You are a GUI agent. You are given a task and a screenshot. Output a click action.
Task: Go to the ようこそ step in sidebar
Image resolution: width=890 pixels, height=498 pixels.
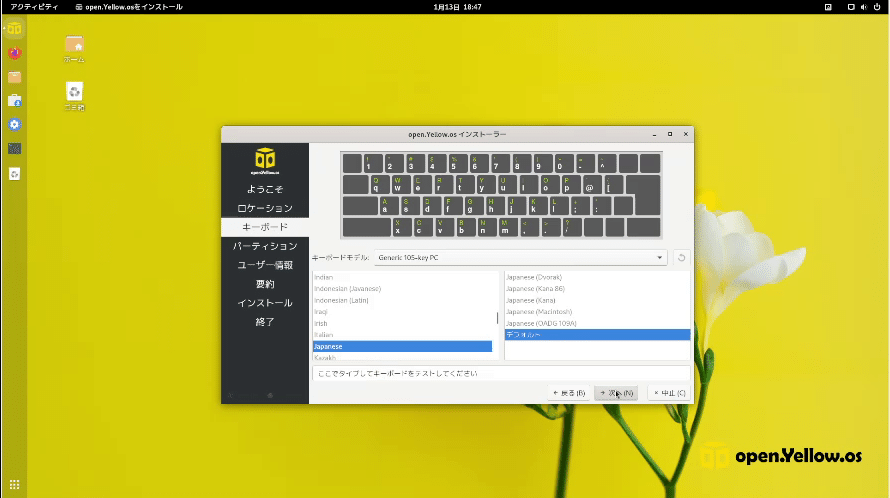tap(265, 189)
